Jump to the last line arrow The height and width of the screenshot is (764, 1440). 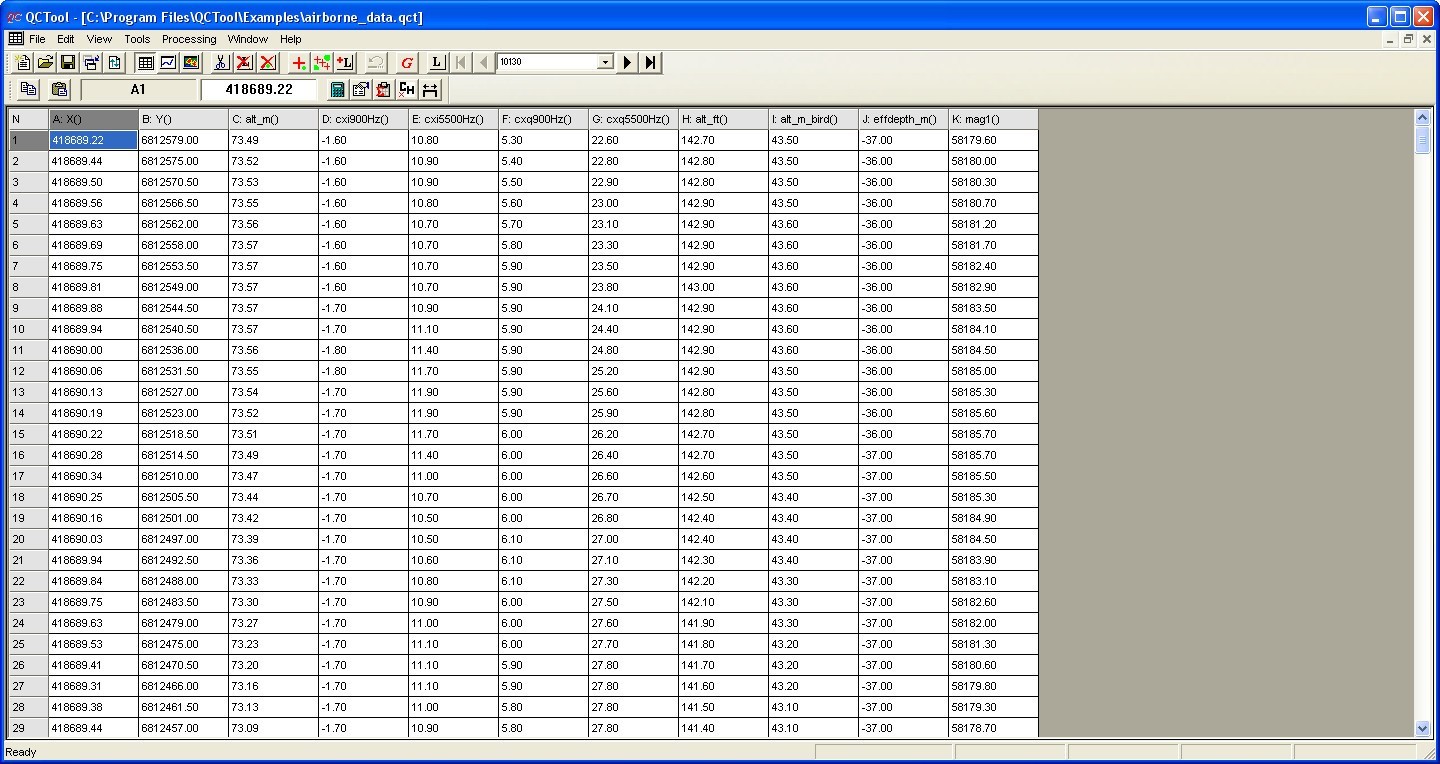(x=650, y=62)
